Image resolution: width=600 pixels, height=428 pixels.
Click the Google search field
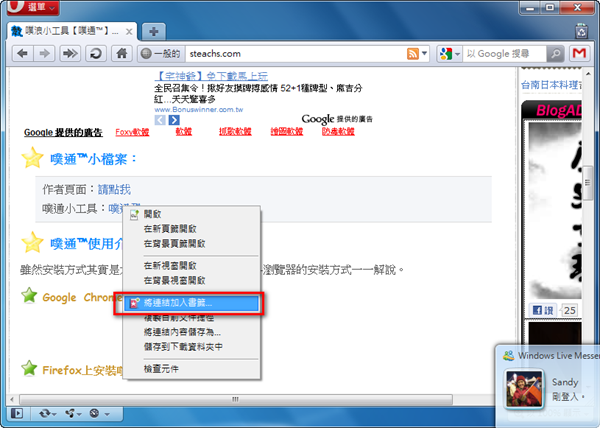pos(504,54)
